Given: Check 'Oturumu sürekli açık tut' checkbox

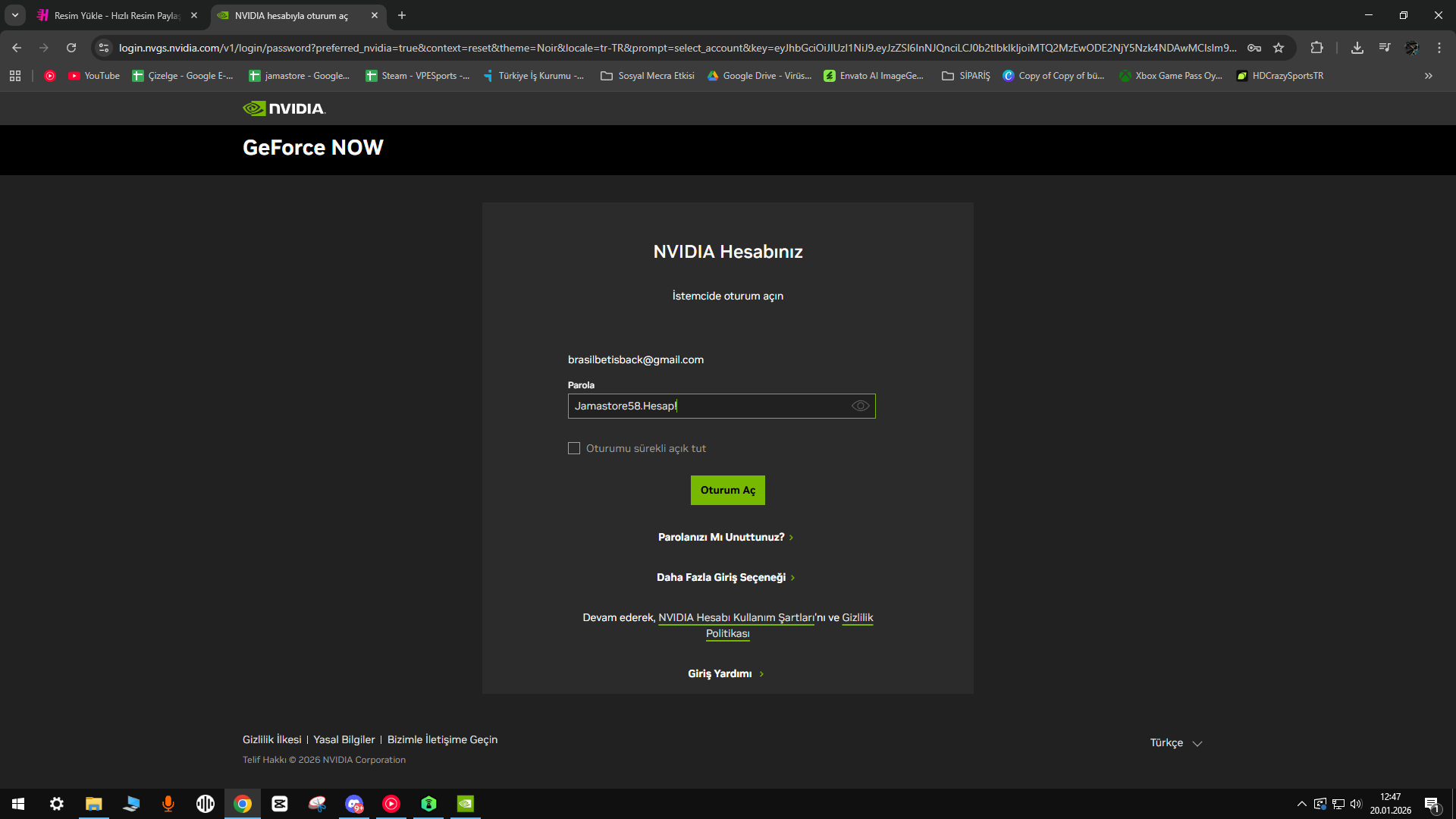Looking at the screenshot, I should (x=574, y=448).
